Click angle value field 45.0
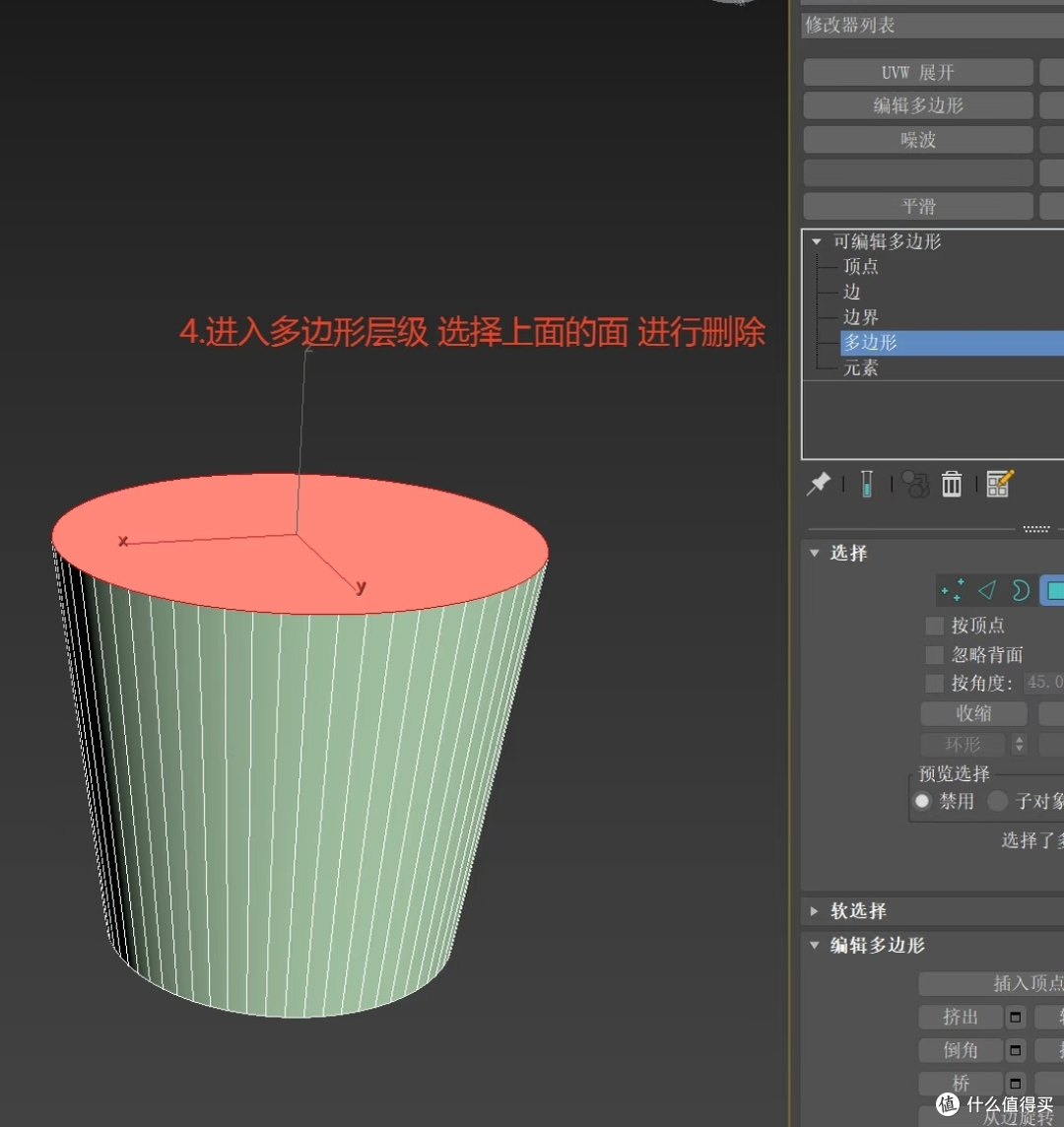1064x1127 pixels. click(1044, 682)
